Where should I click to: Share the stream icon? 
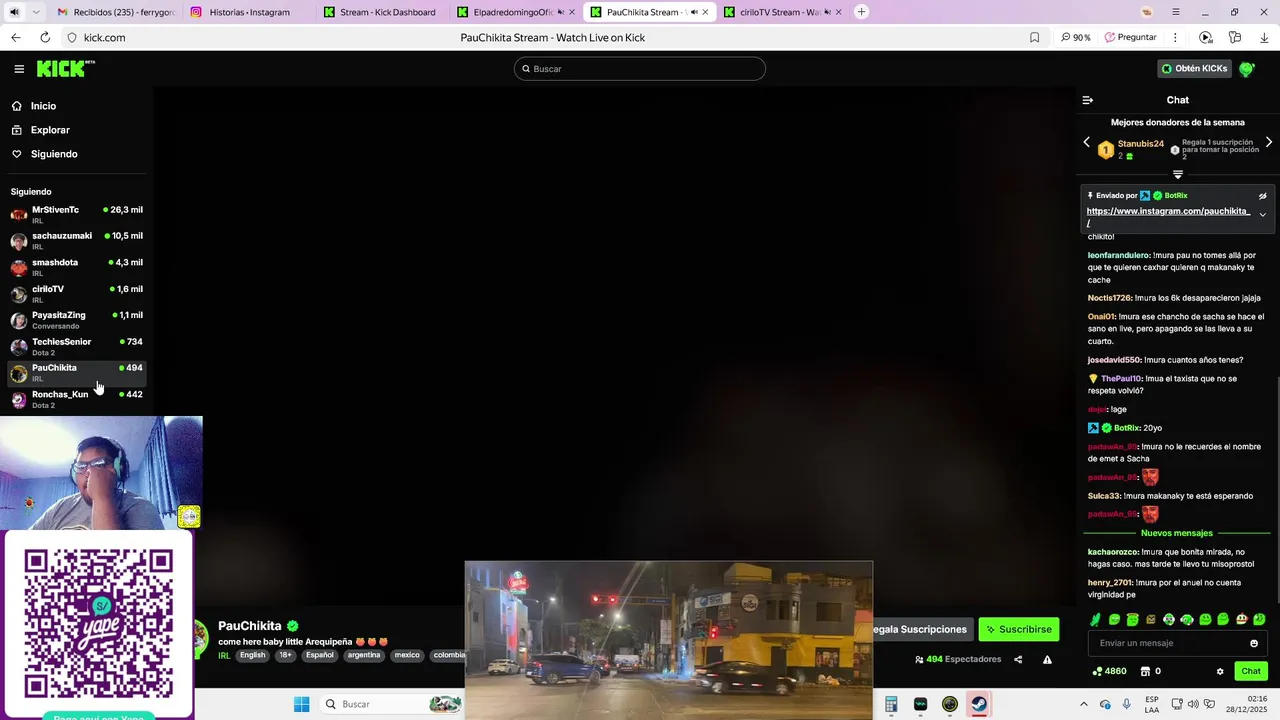point(1018,660)
